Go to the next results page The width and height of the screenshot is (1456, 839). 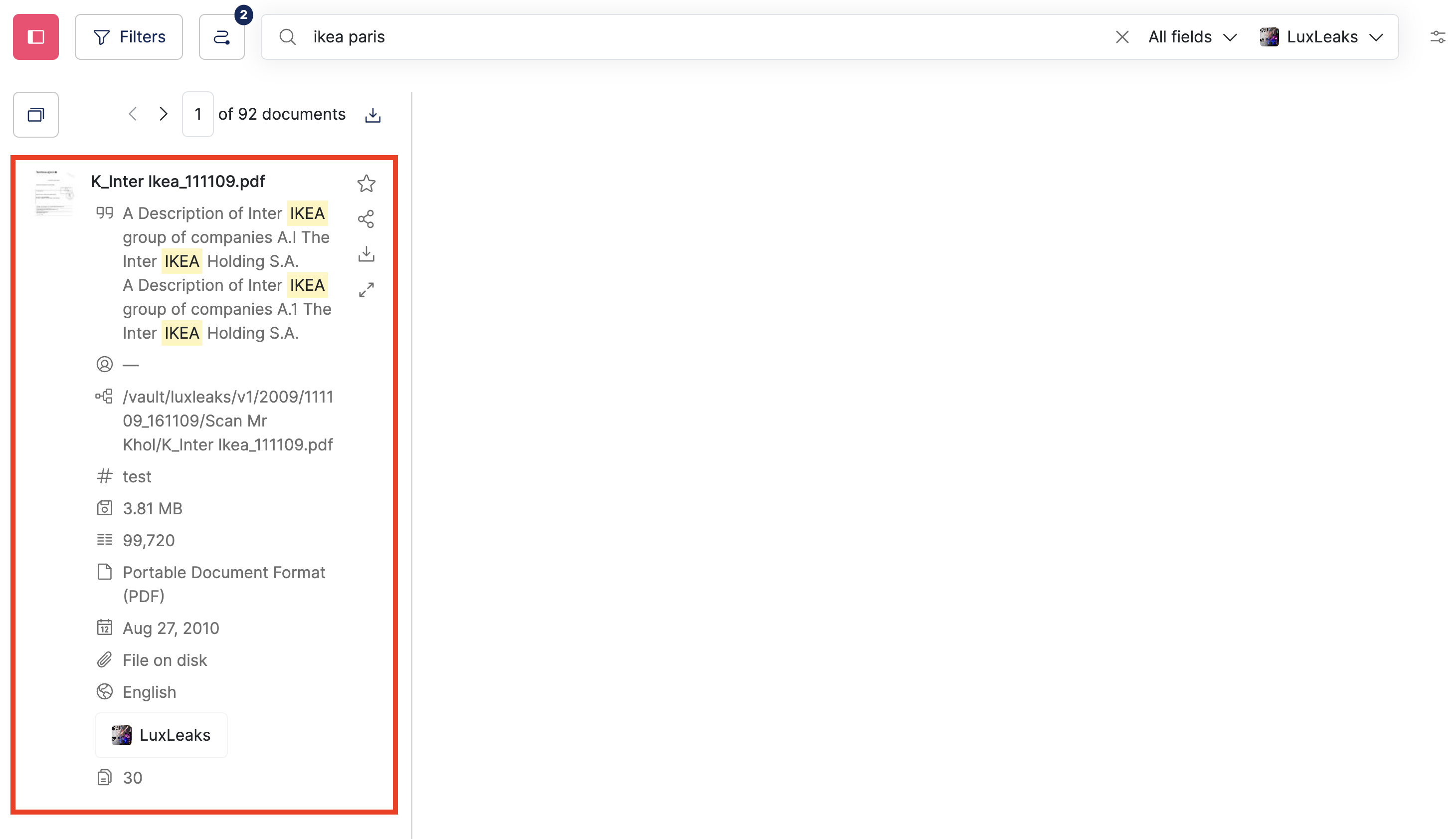click(x=164, y=114)
